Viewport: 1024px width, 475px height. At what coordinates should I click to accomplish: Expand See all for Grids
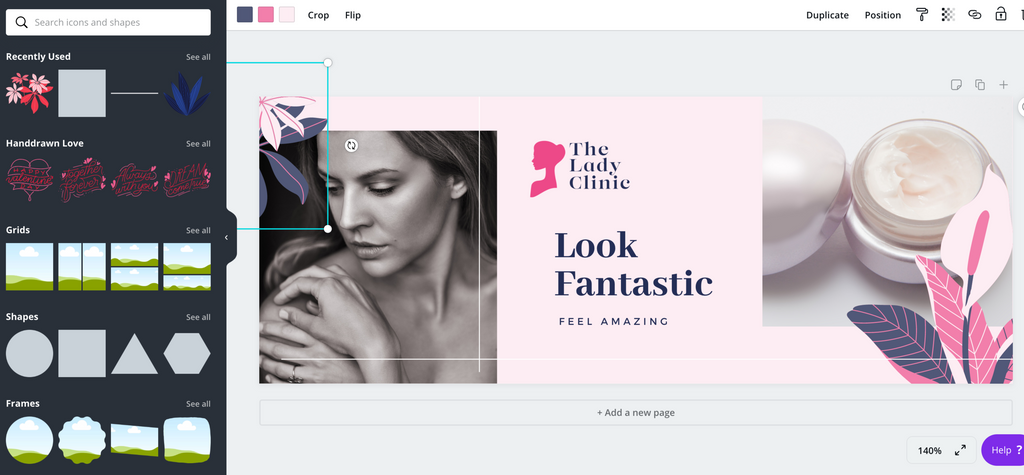[x=198, y=231]
